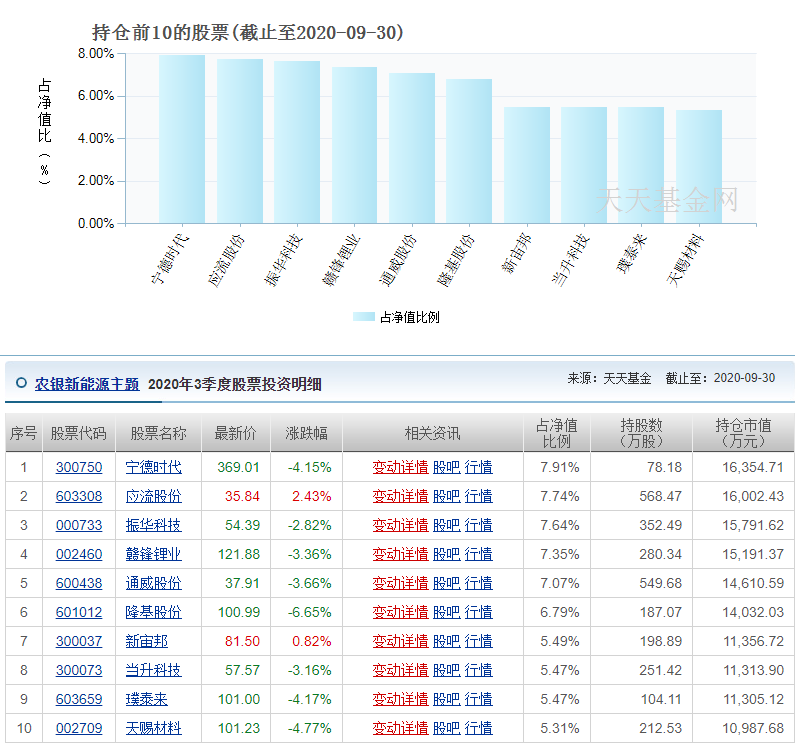
Task: Toggle the 占净值比例 legend swatch
Action: [364, 317]
